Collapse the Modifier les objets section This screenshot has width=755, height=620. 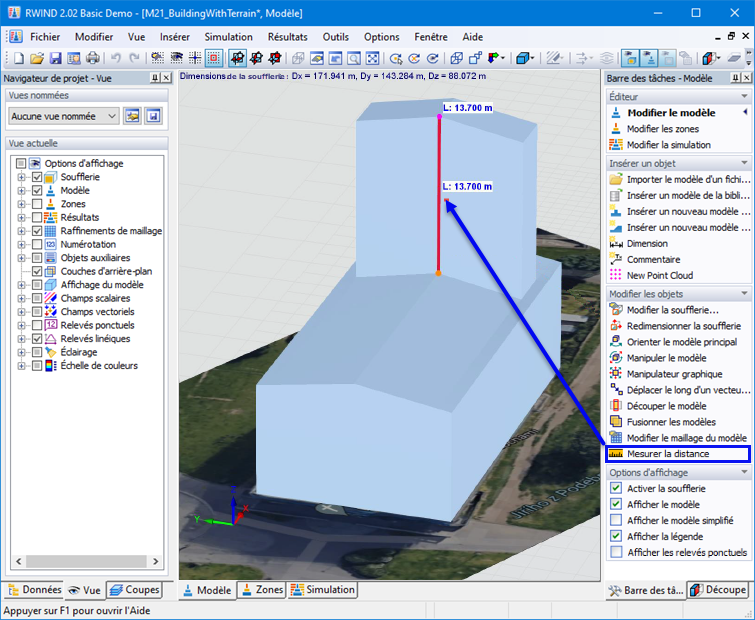pyautogui.click(x=744, y=294)
